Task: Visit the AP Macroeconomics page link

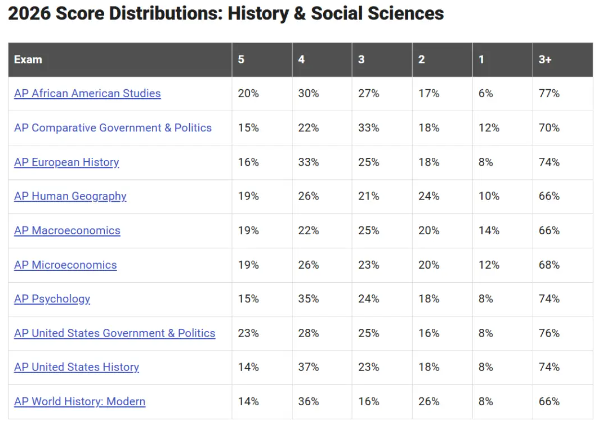Action: (67, 230)
